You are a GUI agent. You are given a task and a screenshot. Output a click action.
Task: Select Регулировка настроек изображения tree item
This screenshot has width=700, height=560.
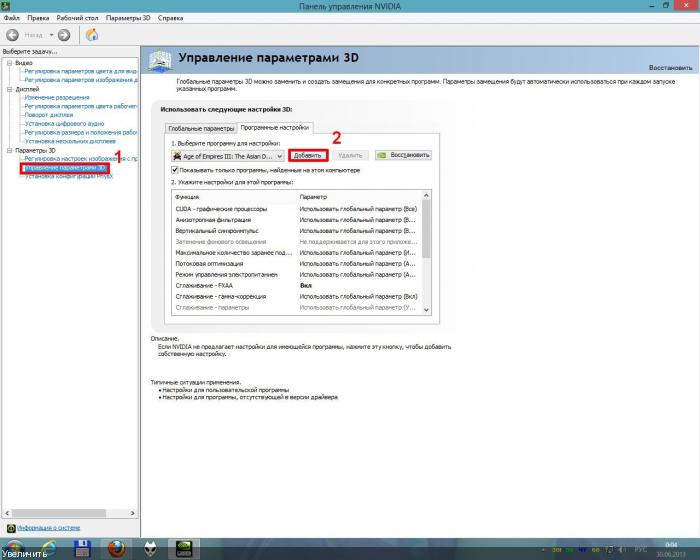coord(81,159)
